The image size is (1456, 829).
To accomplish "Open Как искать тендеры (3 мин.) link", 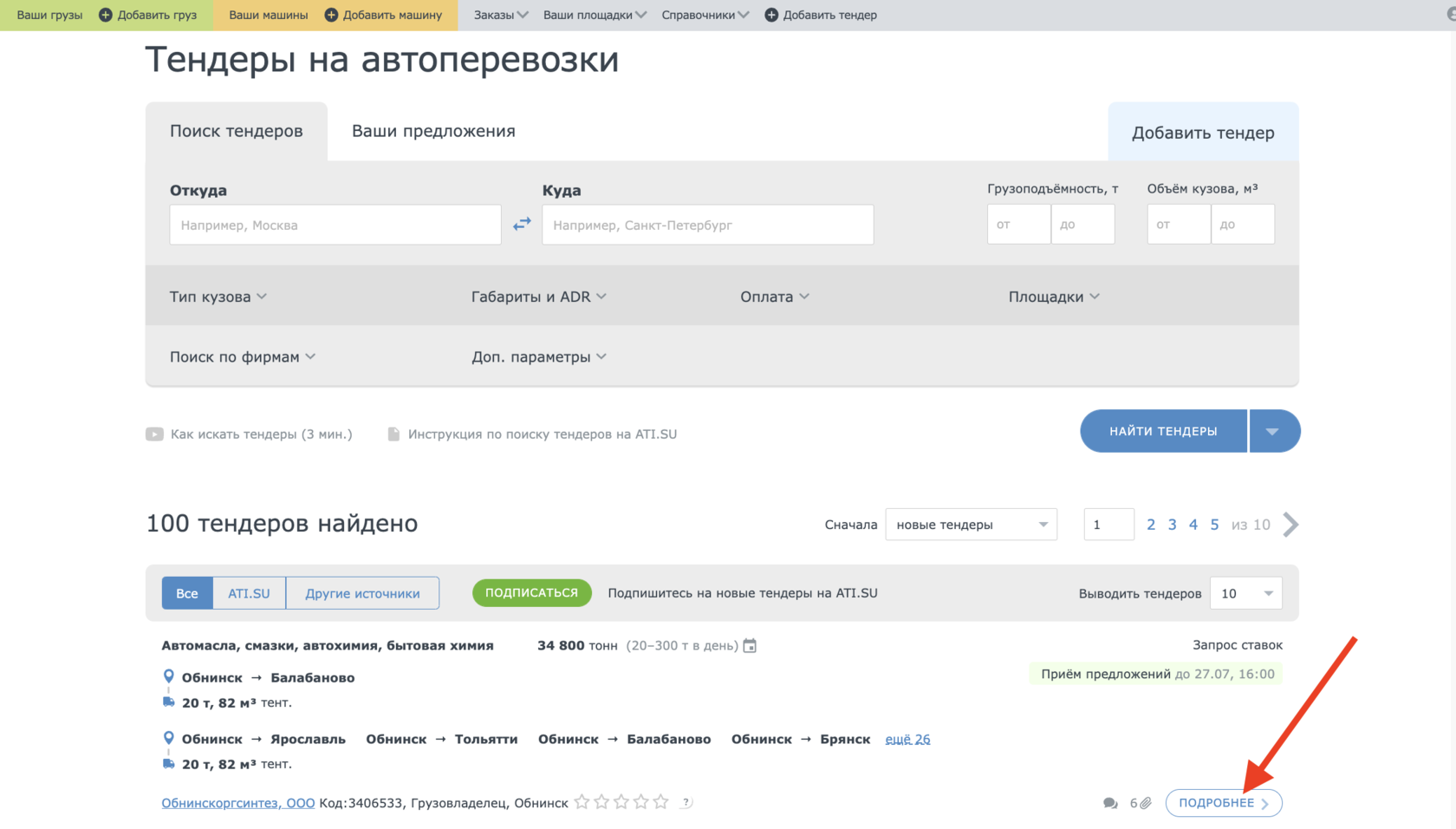I will [262, 434].
